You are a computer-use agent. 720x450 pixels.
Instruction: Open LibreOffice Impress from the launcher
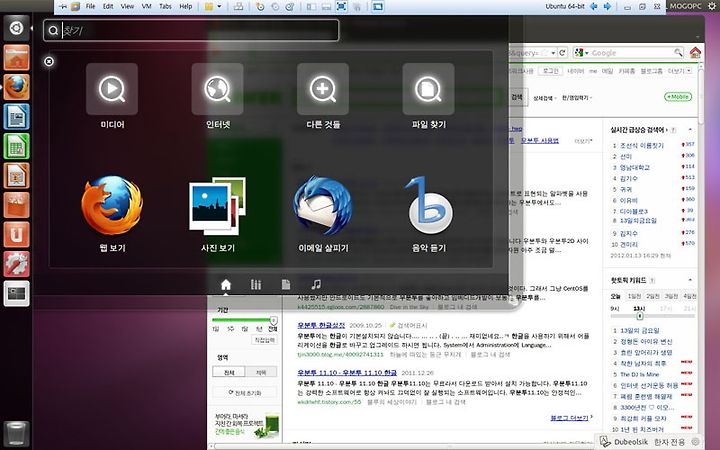pos(17,175)
